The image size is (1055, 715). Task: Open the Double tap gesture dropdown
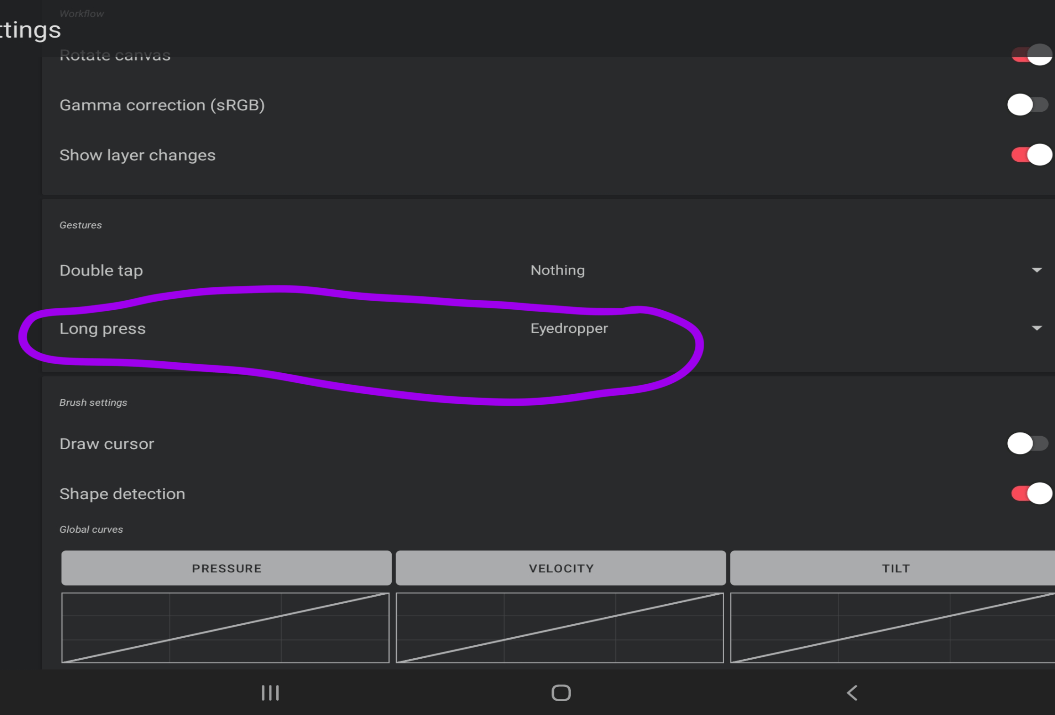[1037, 270]
